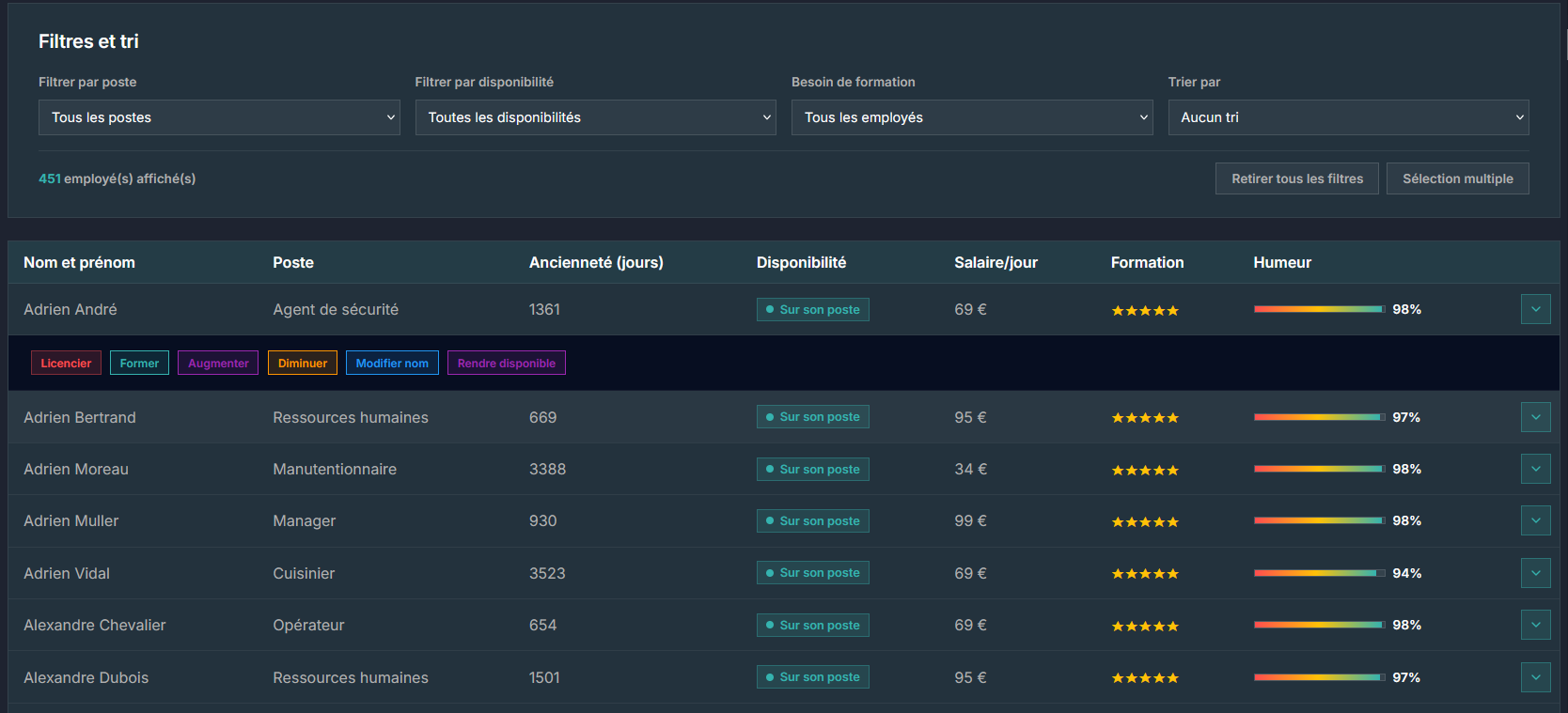Open the 'Tous les employés' training filter
This screenshot has height=713, width=1568.
pos(972,117)
